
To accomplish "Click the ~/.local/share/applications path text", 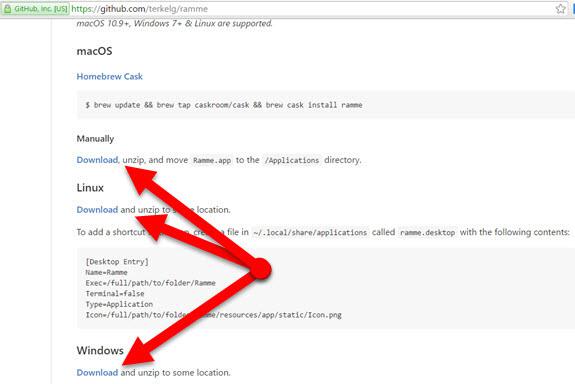I will (310, 233).
